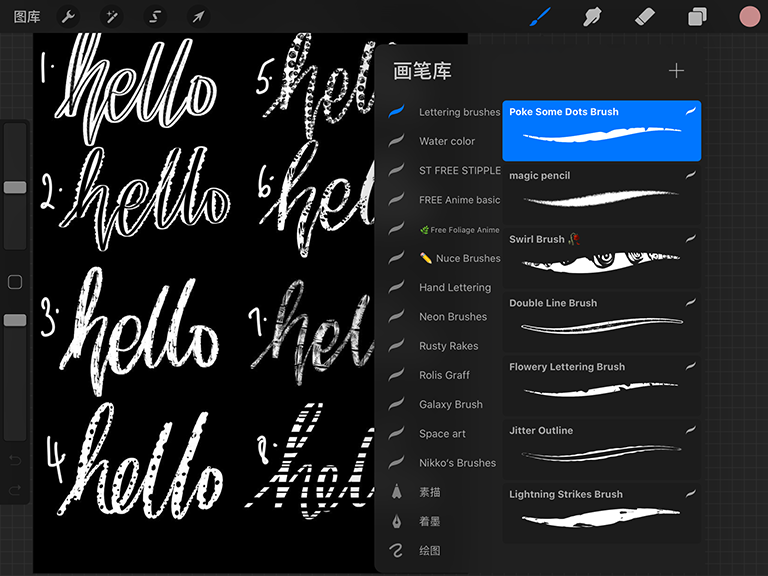Open the Layers panel
Image resolution: width=768 pixels, height=576 pixels.
click(697, 16)
